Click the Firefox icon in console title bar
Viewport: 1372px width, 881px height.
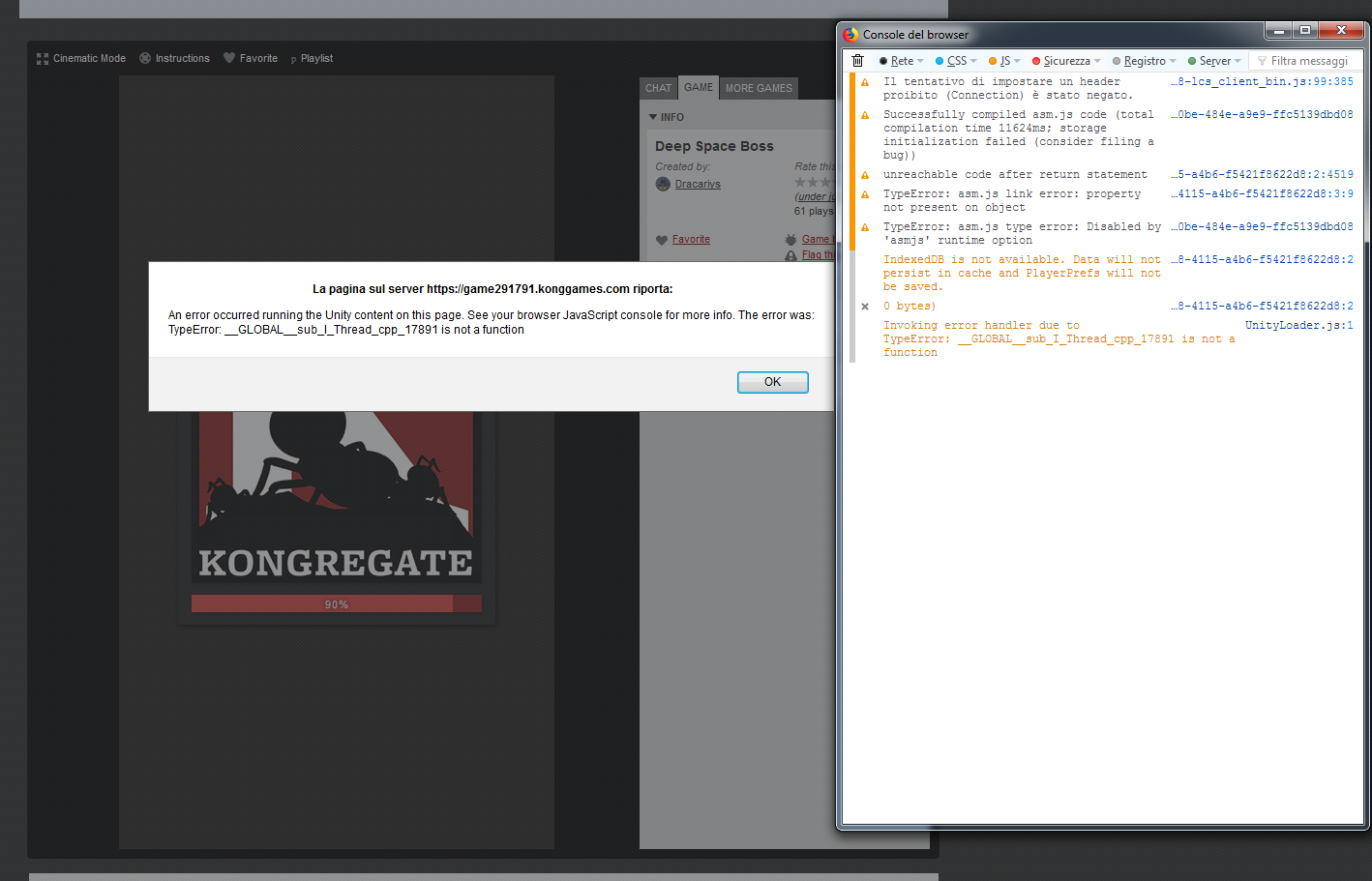tap(850, 34)
